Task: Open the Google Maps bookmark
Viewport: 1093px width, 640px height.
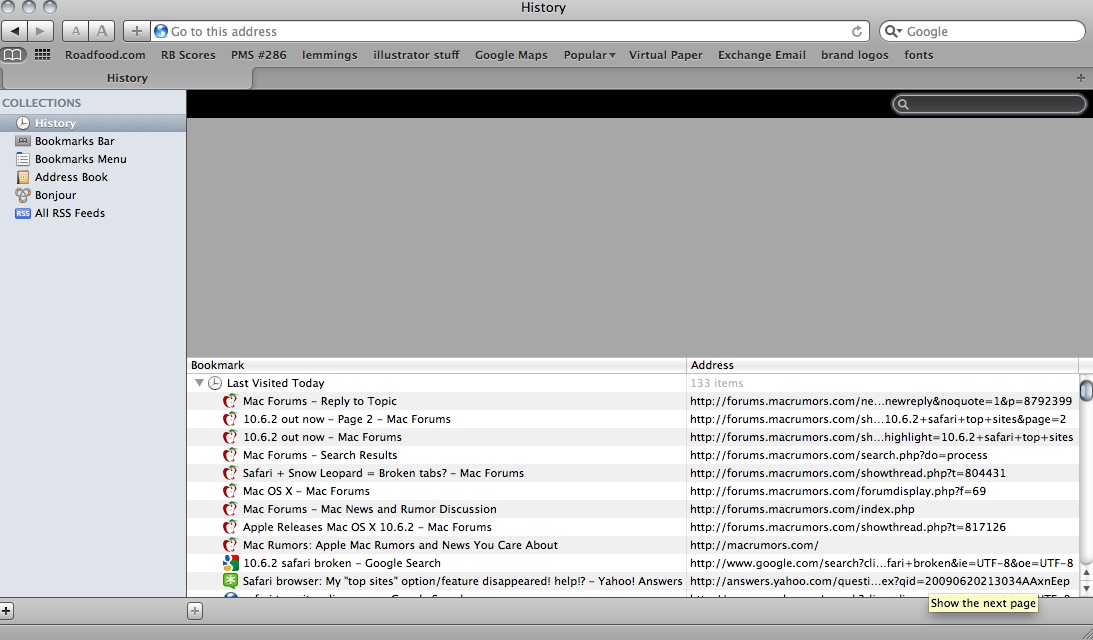Action: (511, 55)
